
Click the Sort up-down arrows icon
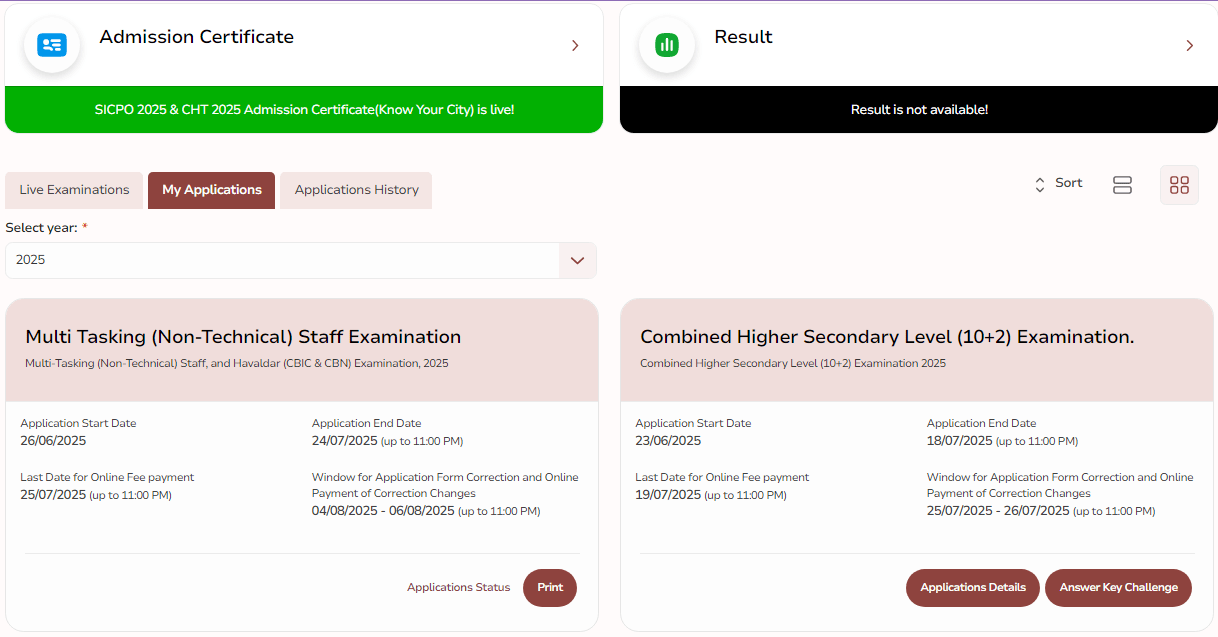click(1039, 184)
